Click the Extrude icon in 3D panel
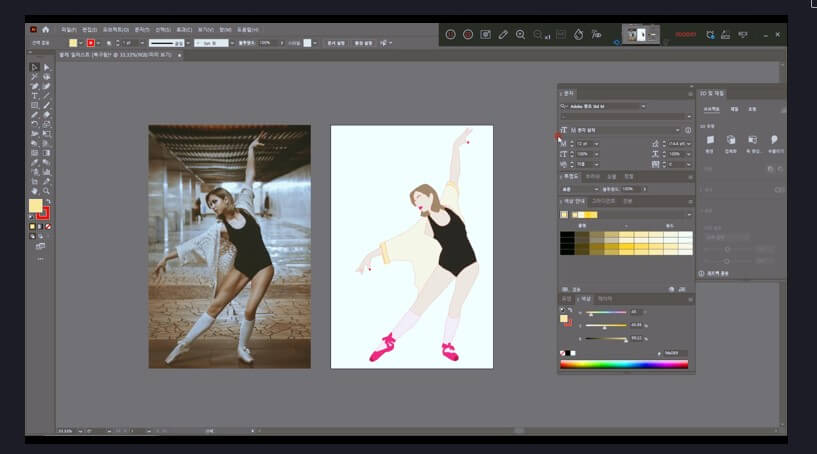817x454 pixels. click(x=731, y=140)
